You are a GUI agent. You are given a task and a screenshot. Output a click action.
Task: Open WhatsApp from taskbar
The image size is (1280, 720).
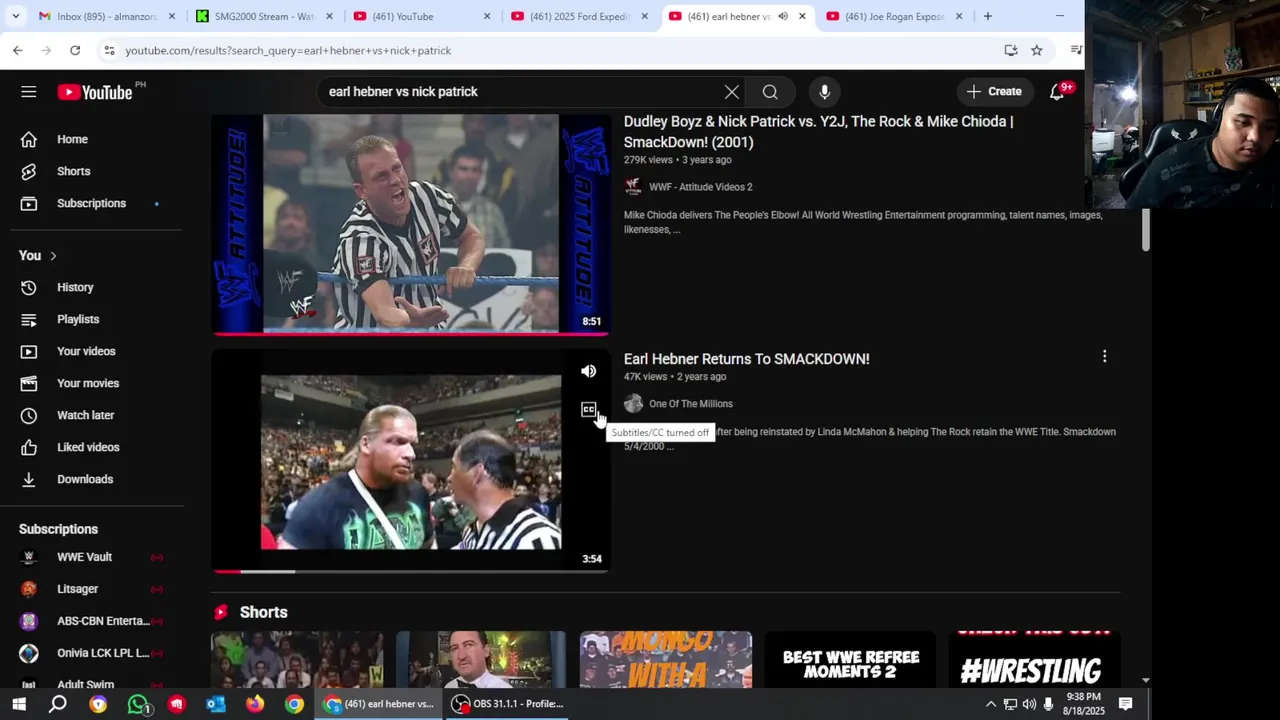coord(138,704)
